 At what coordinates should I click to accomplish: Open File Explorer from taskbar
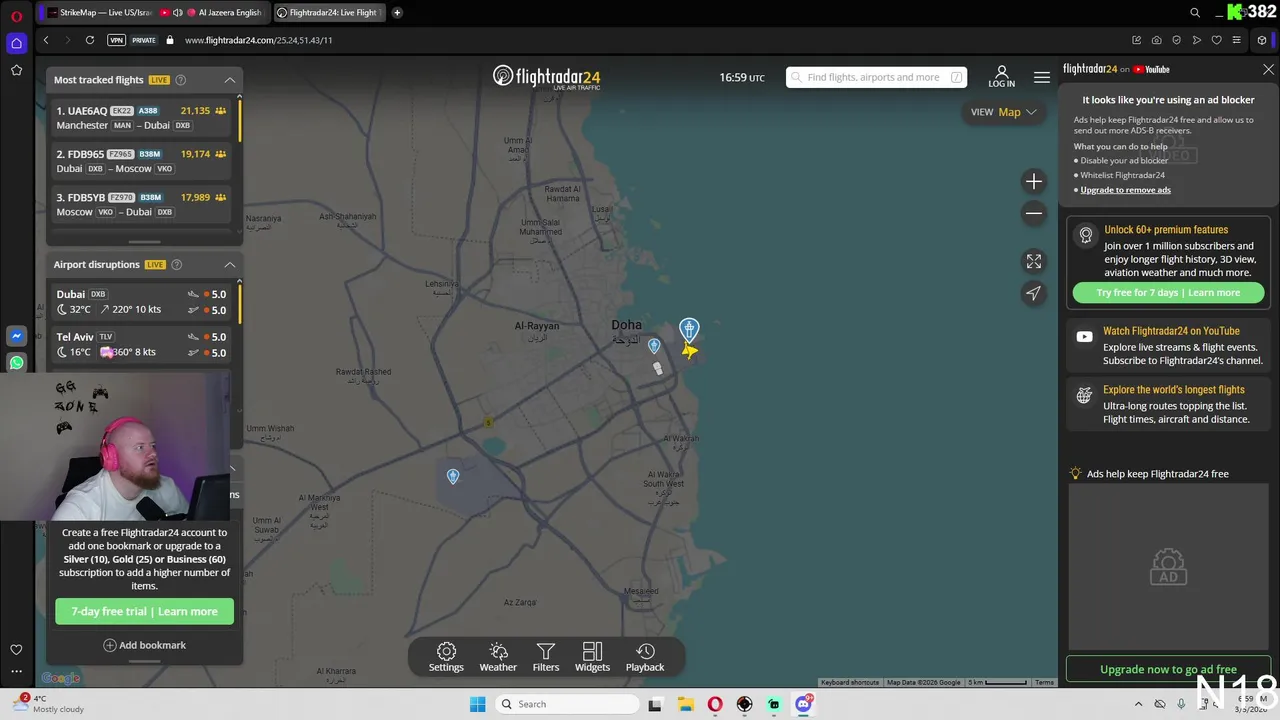click(x=685, y=704)
